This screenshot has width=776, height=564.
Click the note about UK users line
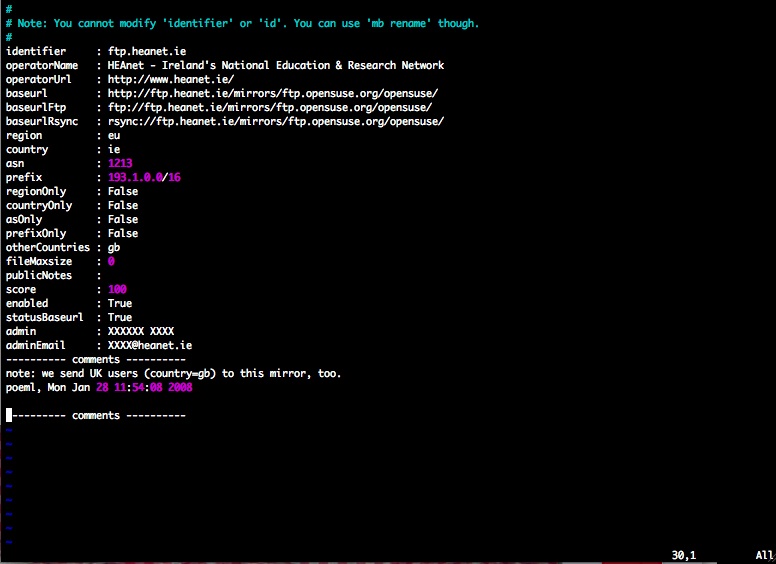click(x=173, y=373)
